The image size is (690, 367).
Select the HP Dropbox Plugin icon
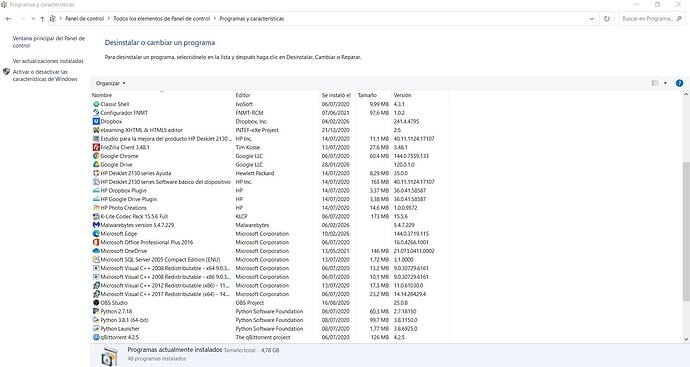96,191
